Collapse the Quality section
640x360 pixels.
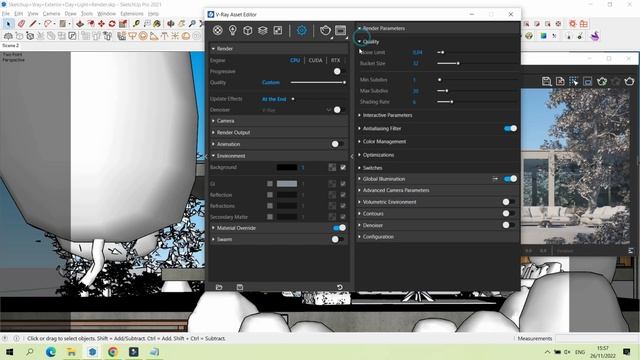[x=438, y=42]
